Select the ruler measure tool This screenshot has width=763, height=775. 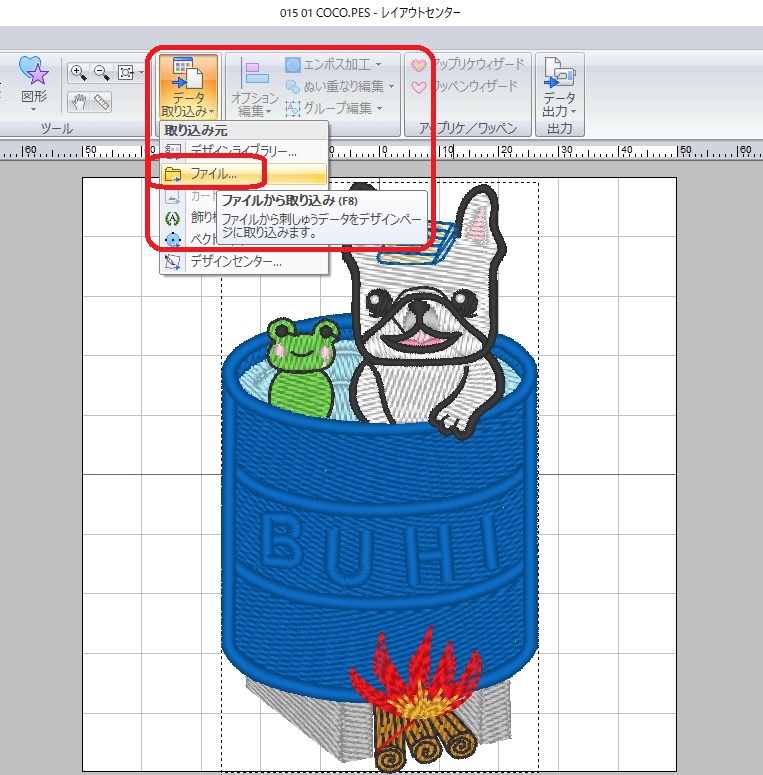[x=101, y=102]
